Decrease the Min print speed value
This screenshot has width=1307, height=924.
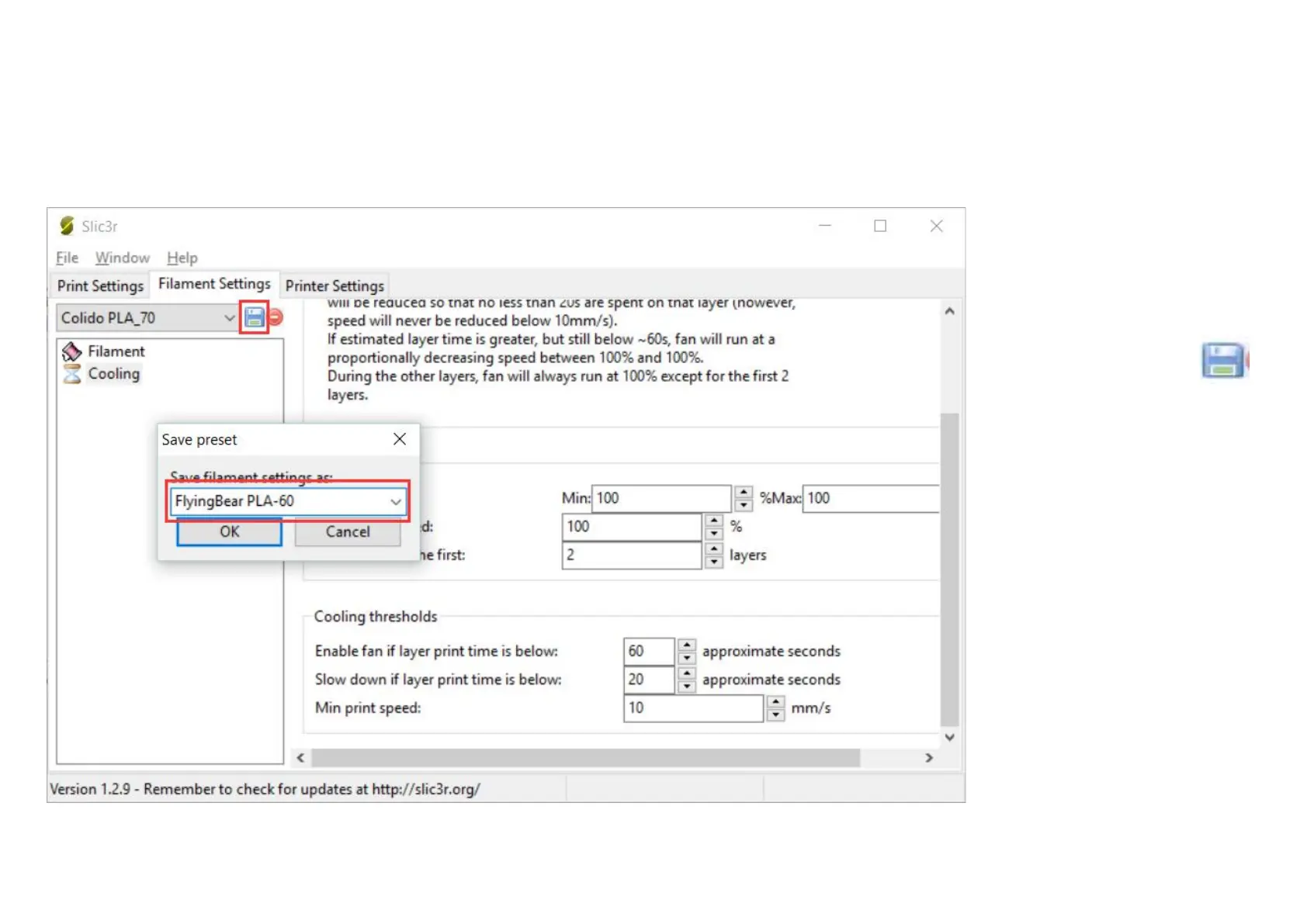coord(775,715)
